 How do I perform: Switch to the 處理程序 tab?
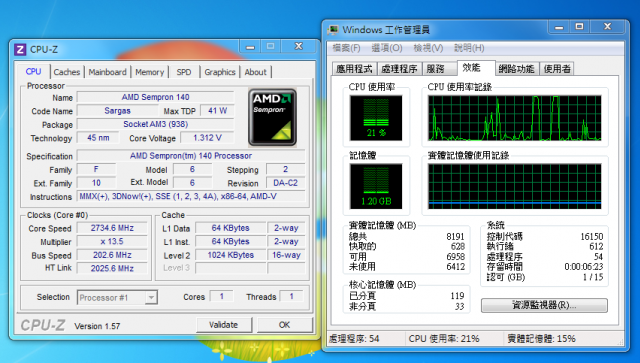pyautogui.click(x=399, y=69)
